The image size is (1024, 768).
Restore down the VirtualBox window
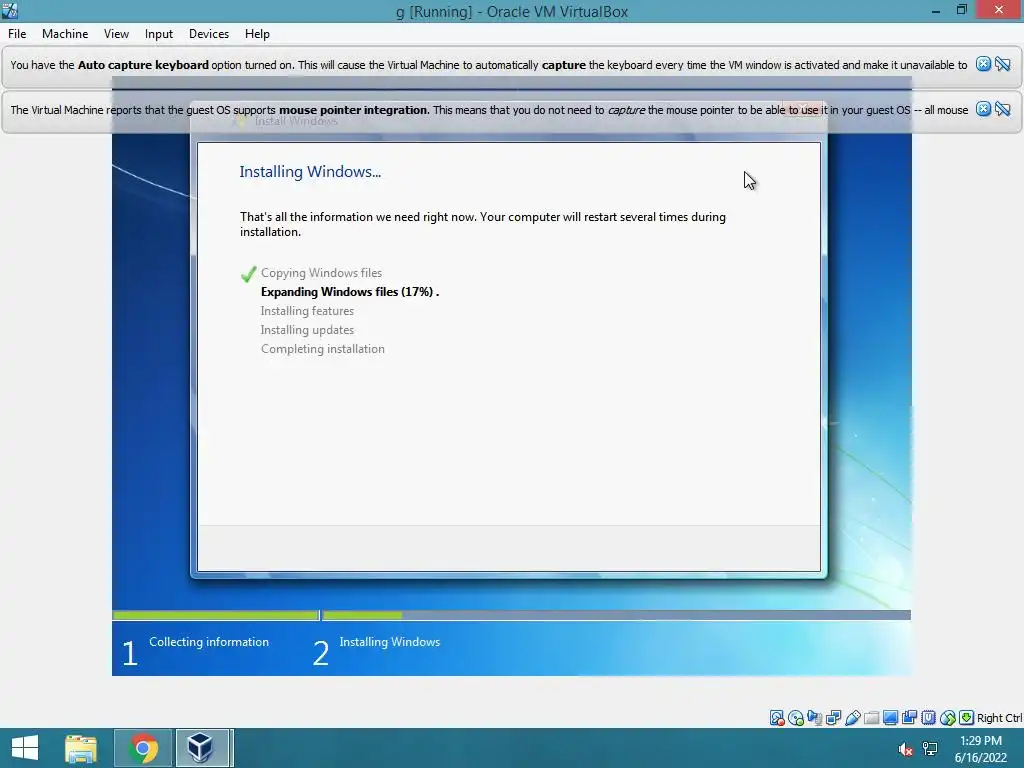(x=961, y=10)
